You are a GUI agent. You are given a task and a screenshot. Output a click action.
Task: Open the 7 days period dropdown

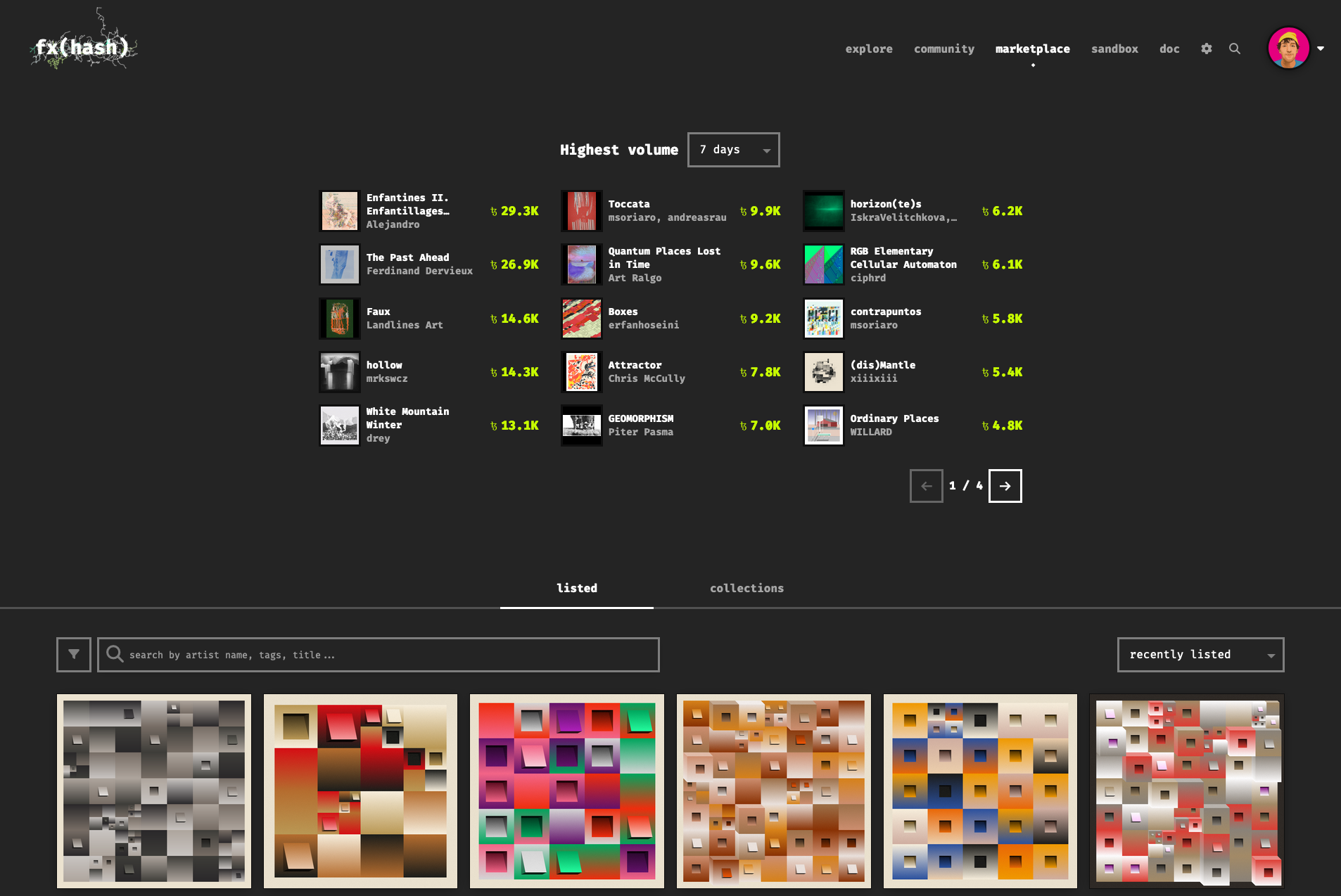734,150
